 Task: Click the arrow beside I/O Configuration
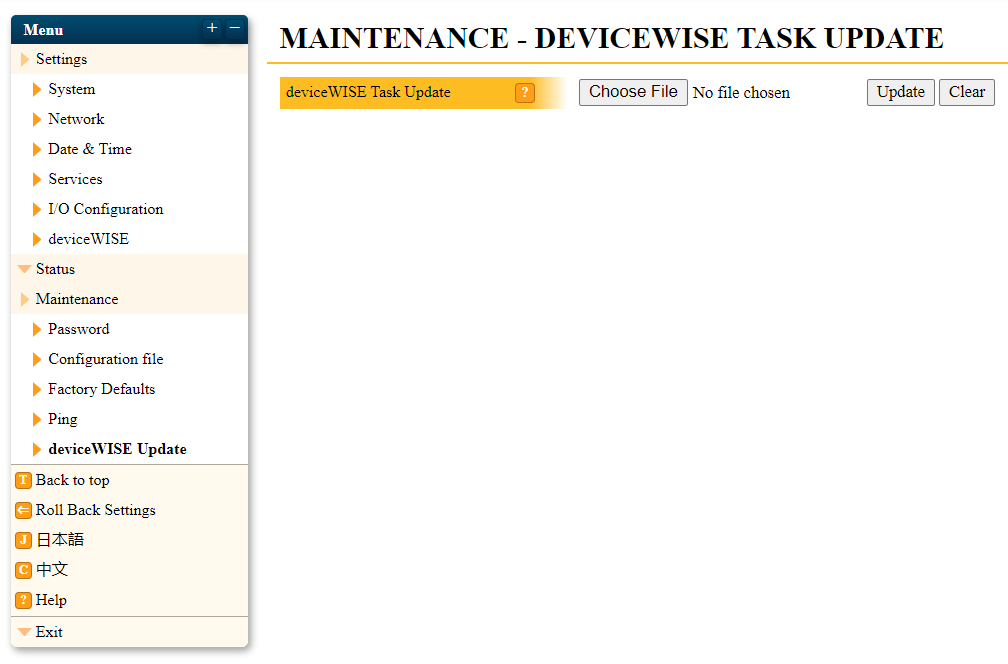pyautogui.click(x=37, y=209)
